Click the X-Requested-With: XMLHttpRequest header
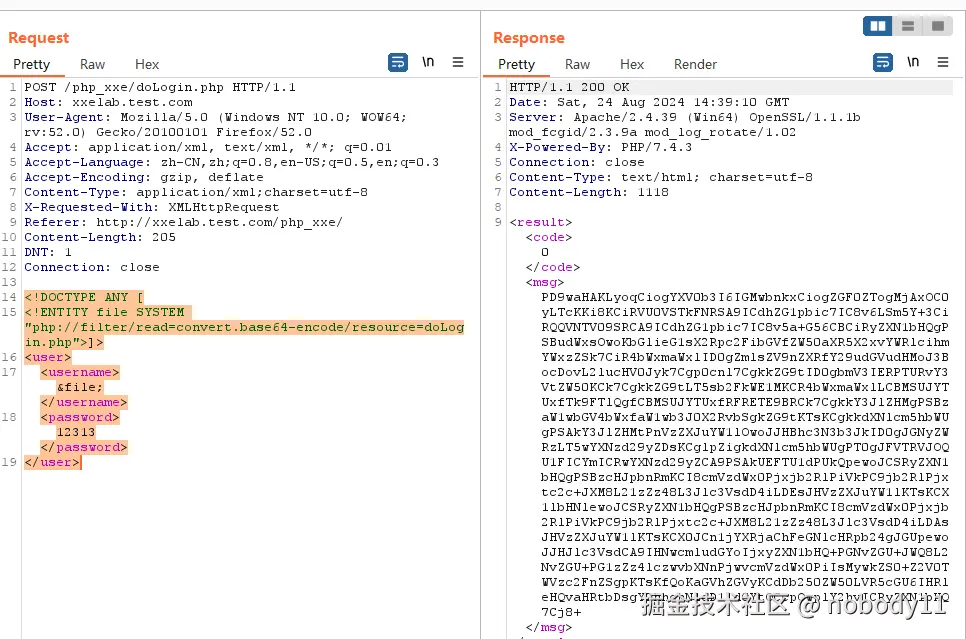 coord(152,207)
